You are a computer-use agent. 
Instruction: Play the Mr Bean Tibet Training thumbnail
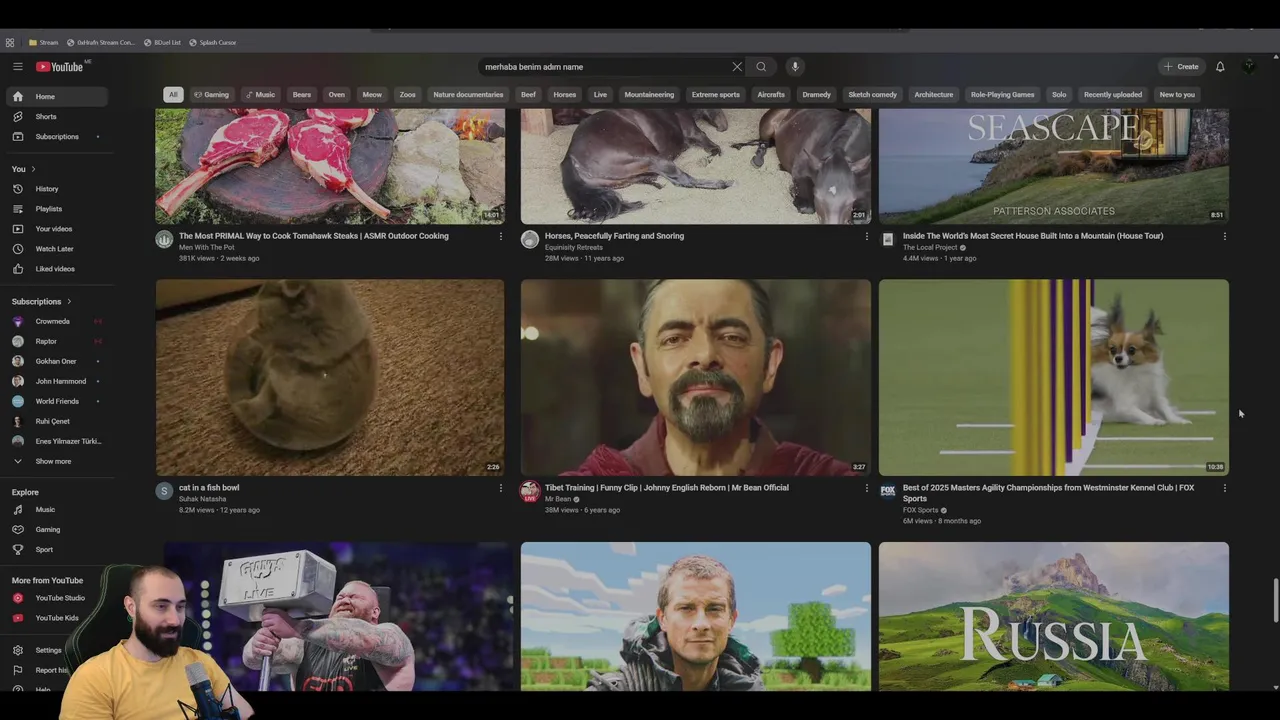pyautogui.click(x=696, y=377)
